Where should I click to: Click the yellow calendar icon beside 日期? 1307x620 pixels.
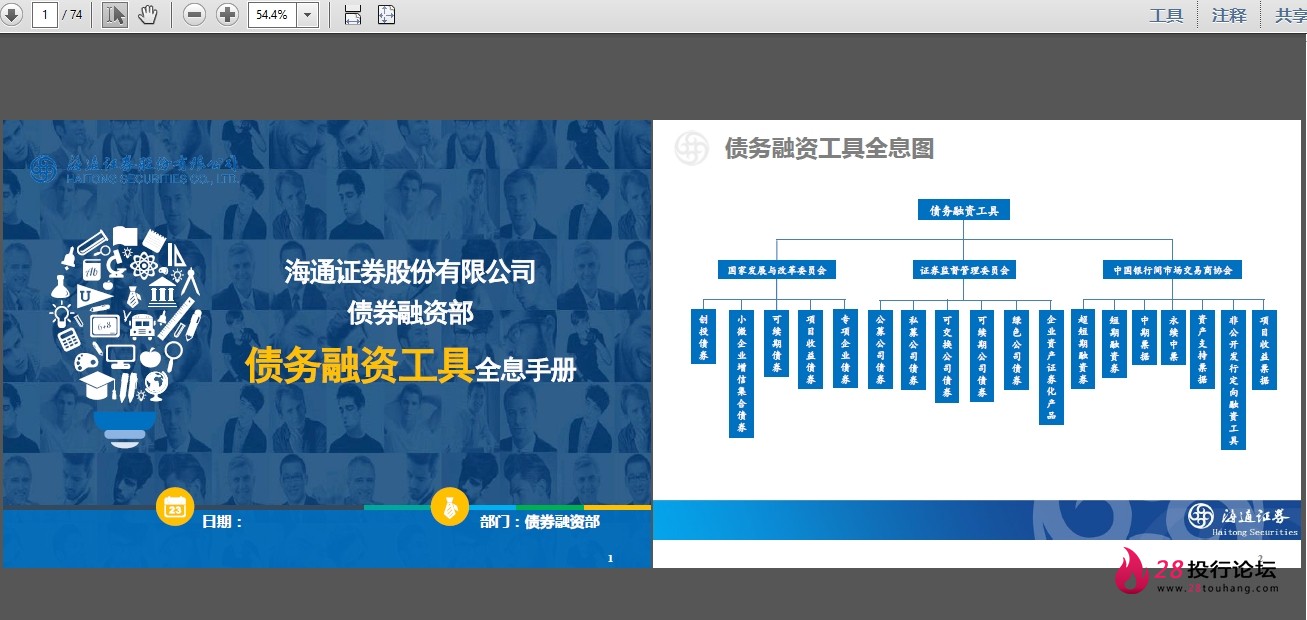click(x=175, y=507)
